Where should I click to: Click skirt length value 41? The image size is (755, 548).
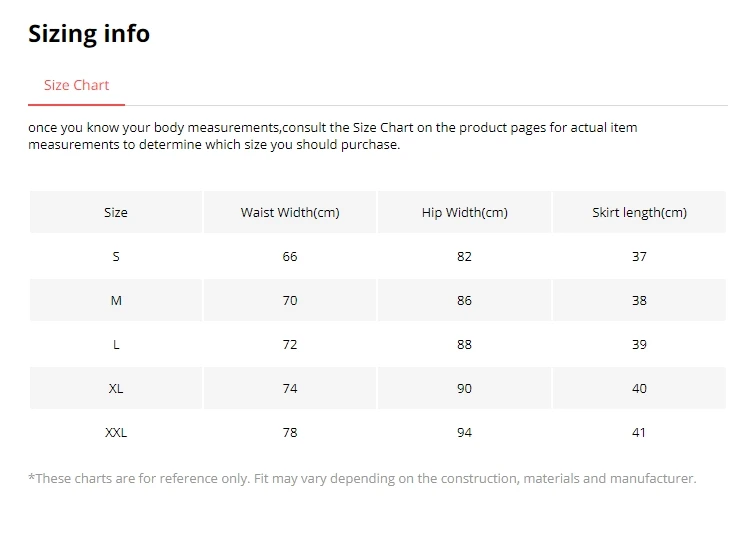coord(639,433)
